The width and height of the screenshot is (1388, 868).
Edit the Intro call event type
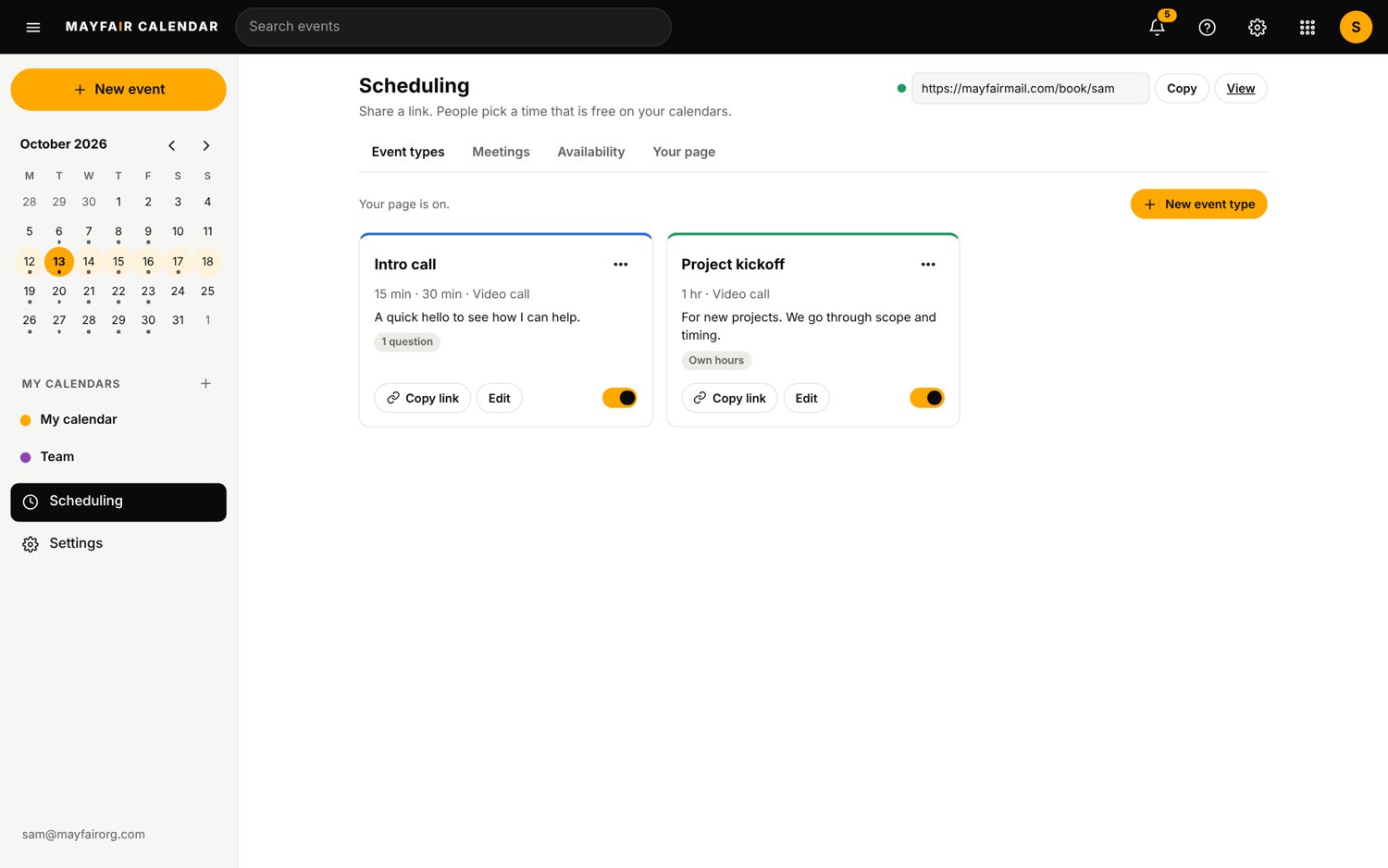(x=500, y=398)
